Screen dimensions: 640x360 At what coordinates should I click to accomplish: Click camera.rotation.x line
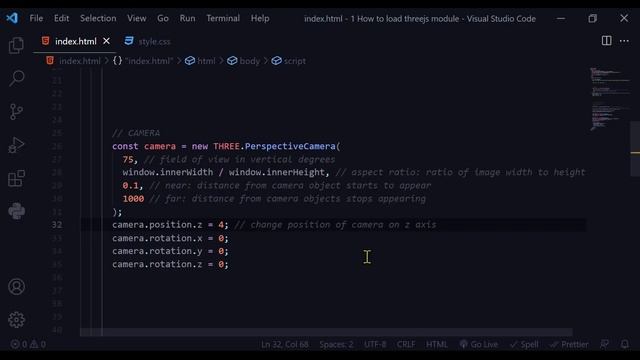tap(170, 238)
